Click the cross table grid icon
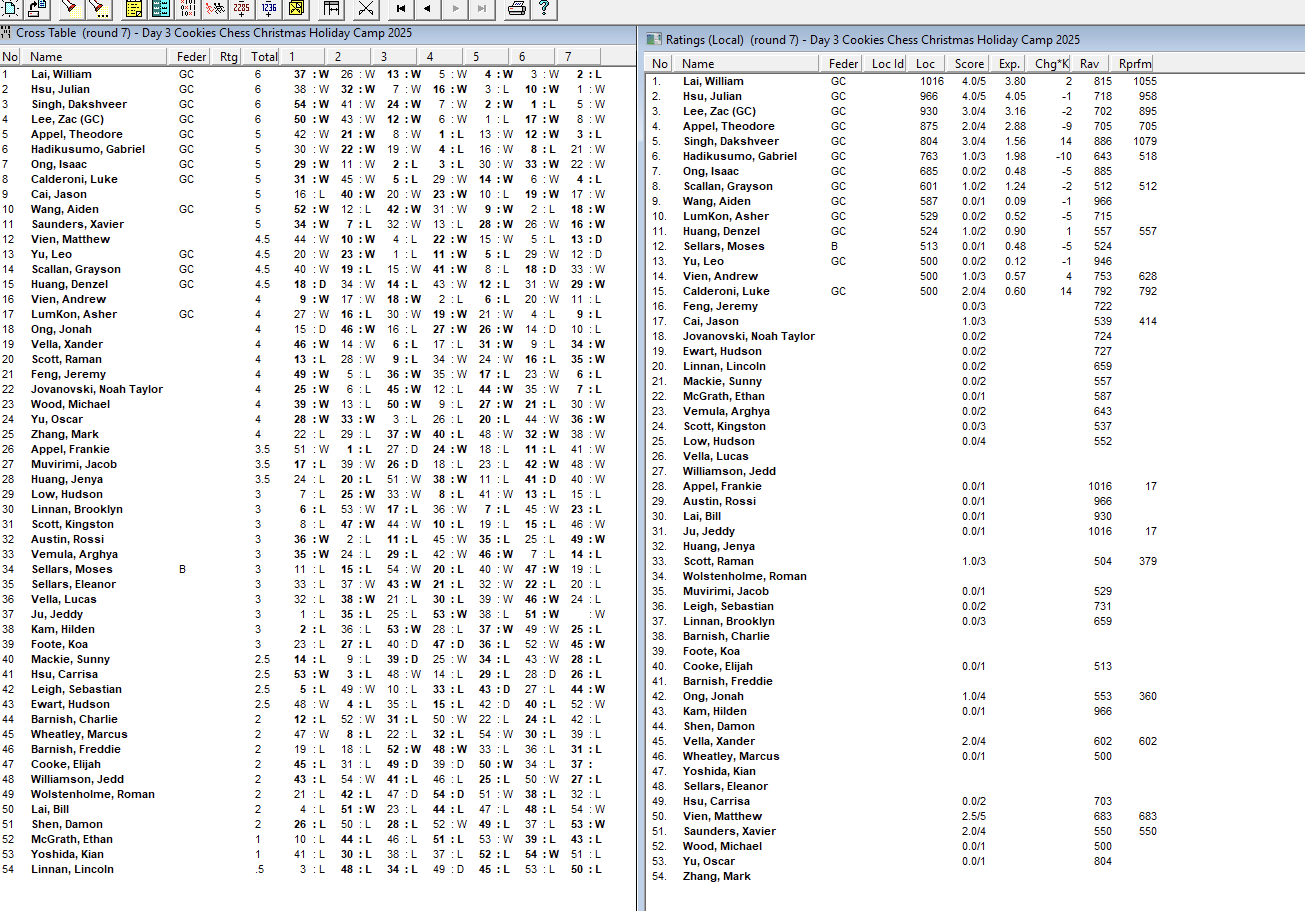Viewport: 1305px width, 911px height. click(188, 9)
